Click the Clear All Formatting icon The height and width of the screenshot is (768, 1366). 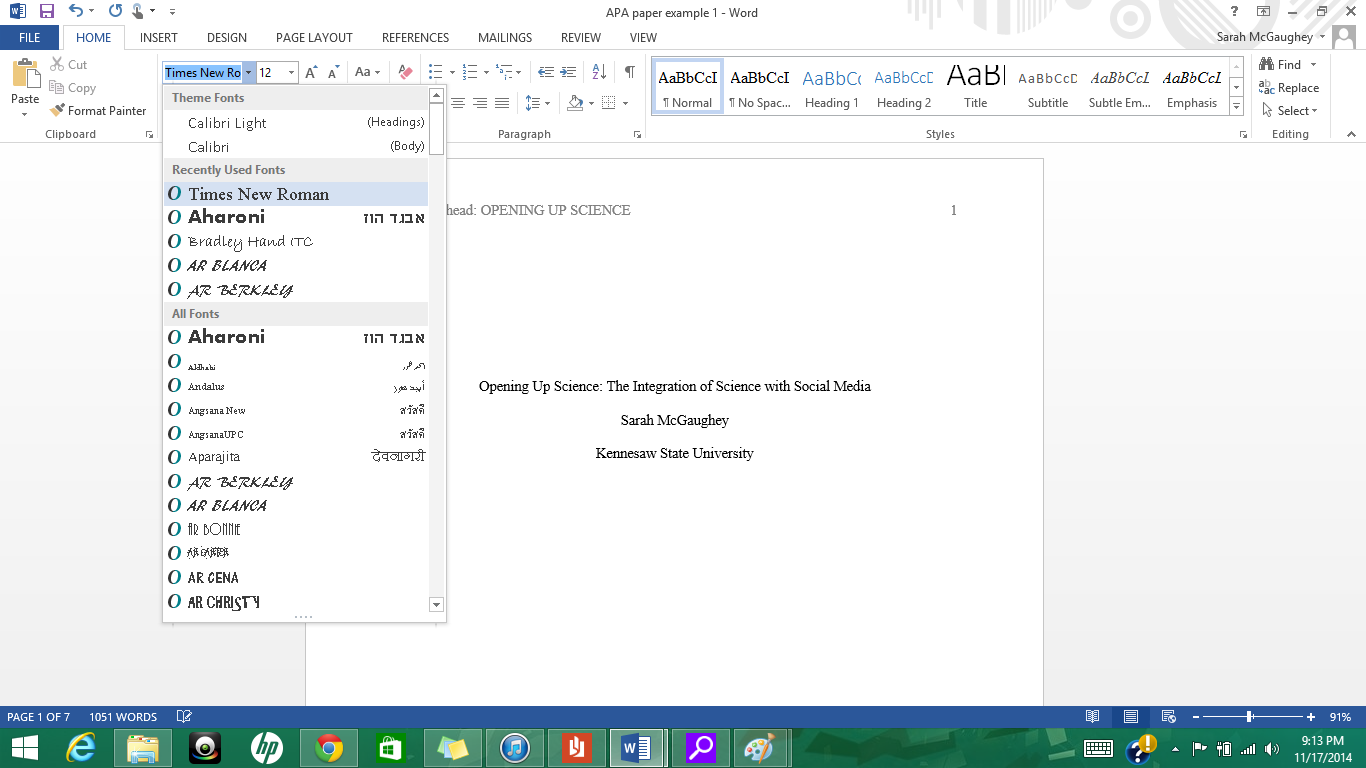(404, 71)
